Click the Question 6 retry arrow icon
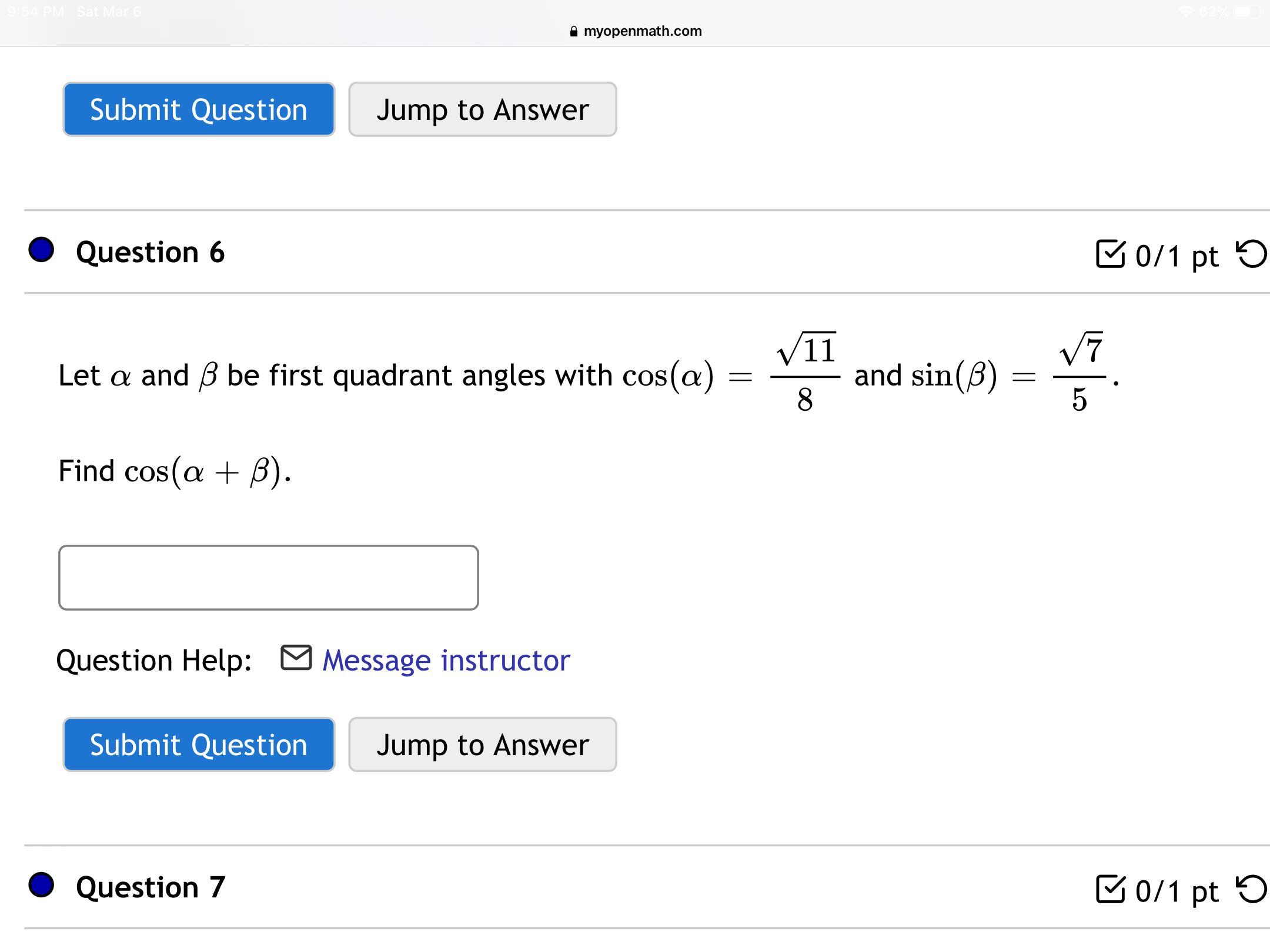 1251,254
